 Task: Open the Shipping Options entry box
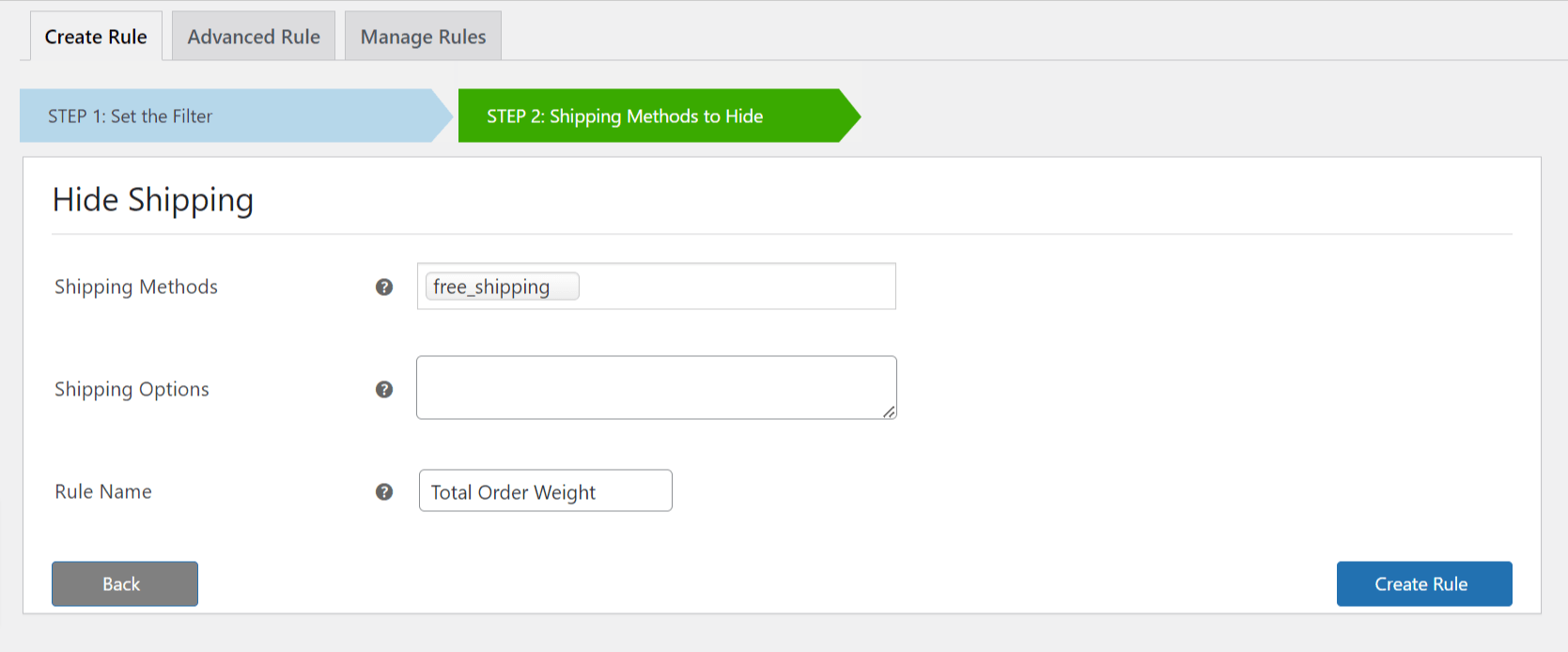[x=656, y=386]
